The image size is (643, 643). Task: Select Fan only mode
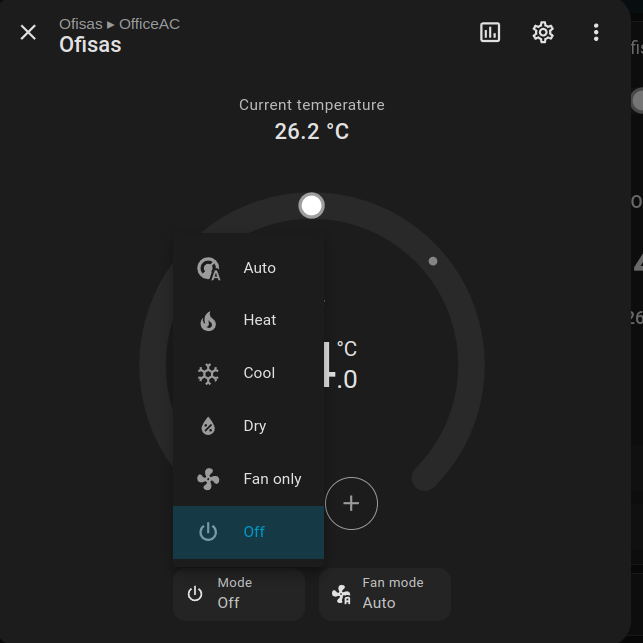pos(248,479)
